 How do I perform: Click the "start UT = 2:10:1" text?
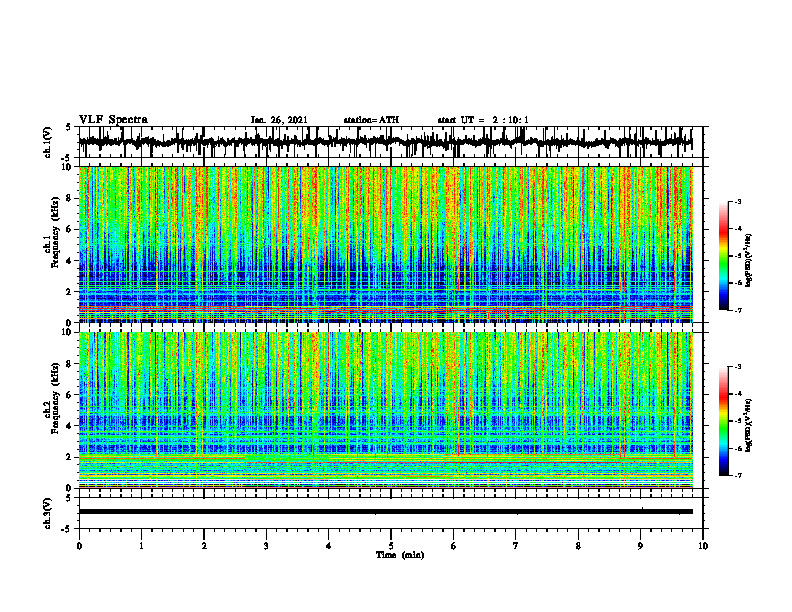click(x=483, y=120)
